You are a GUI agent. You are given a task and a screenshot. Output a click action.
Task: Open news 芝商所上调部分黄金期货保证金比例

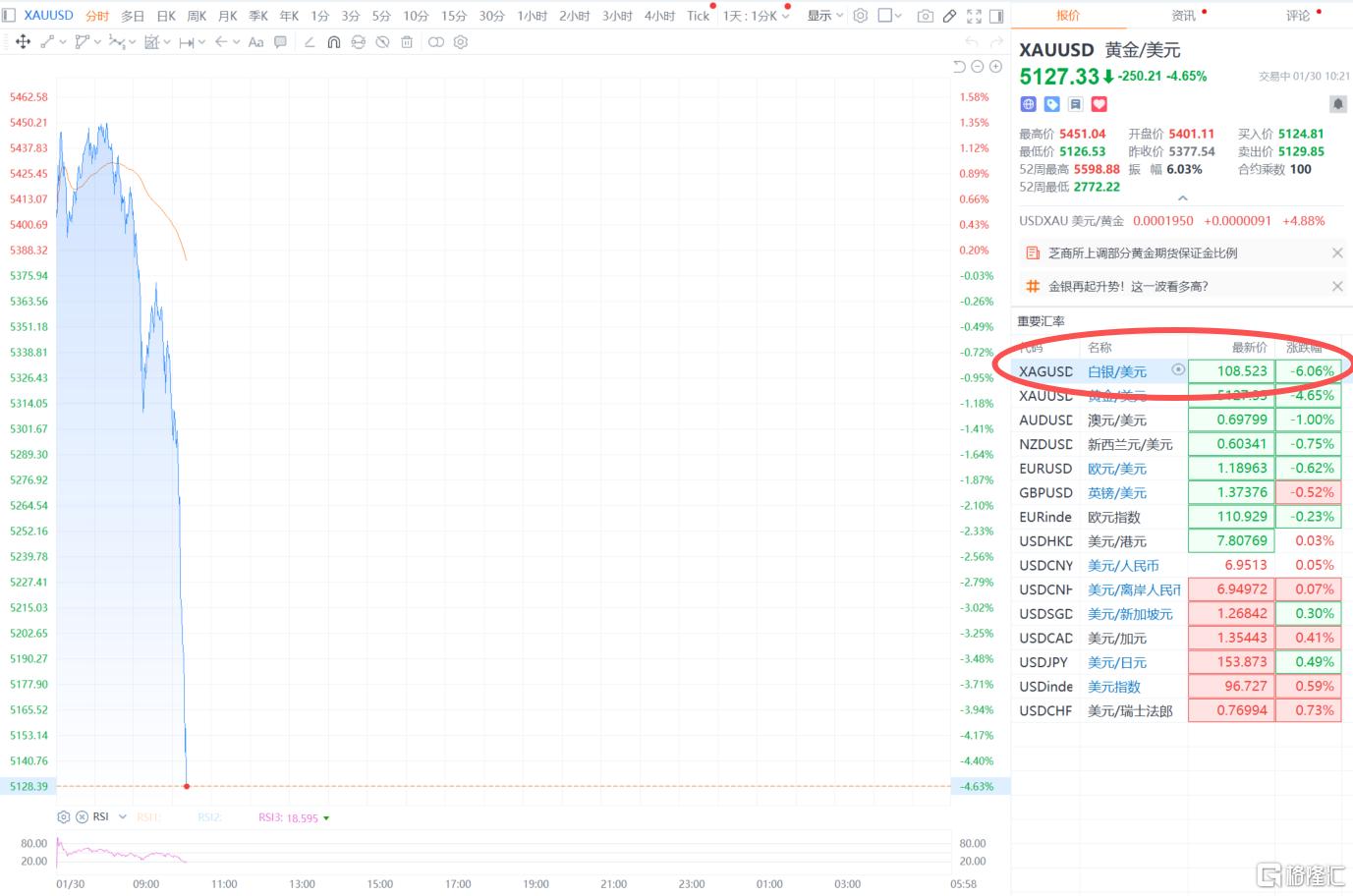[1143, 253]
